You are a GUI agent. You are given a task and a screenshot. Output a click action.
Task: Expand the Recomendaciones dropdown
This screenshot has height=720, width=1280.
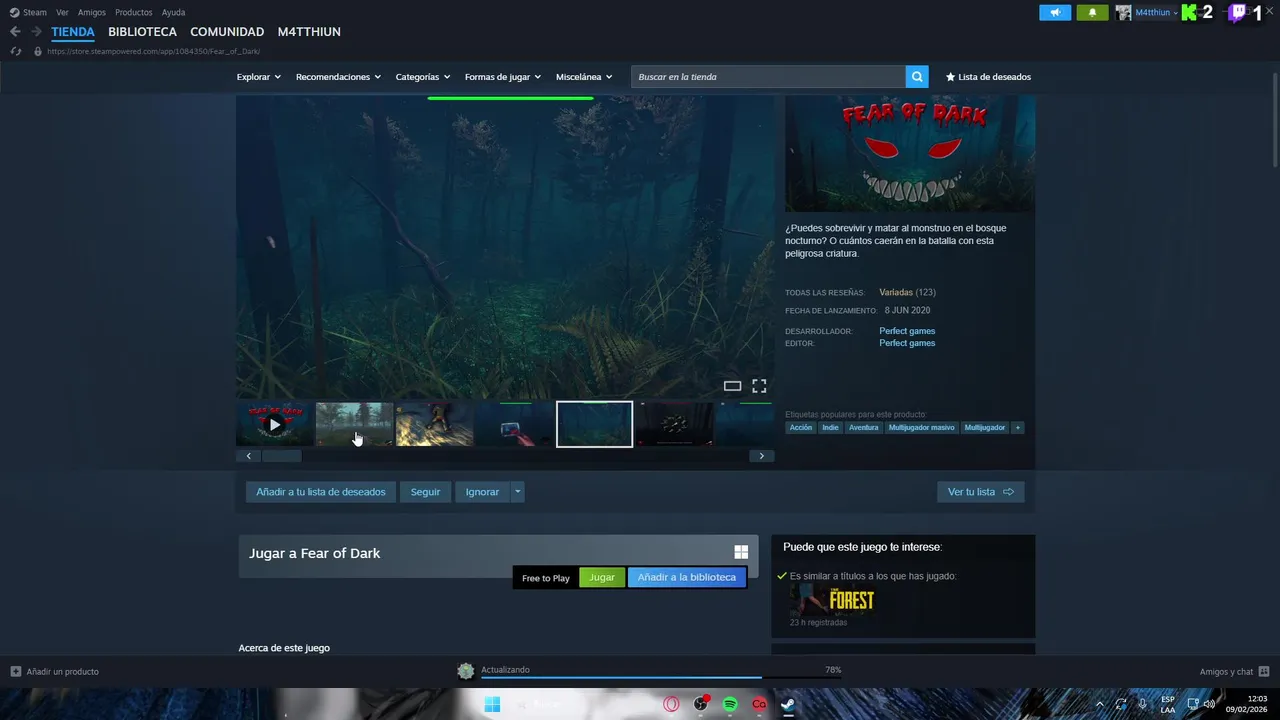click(x=338, y=77)
